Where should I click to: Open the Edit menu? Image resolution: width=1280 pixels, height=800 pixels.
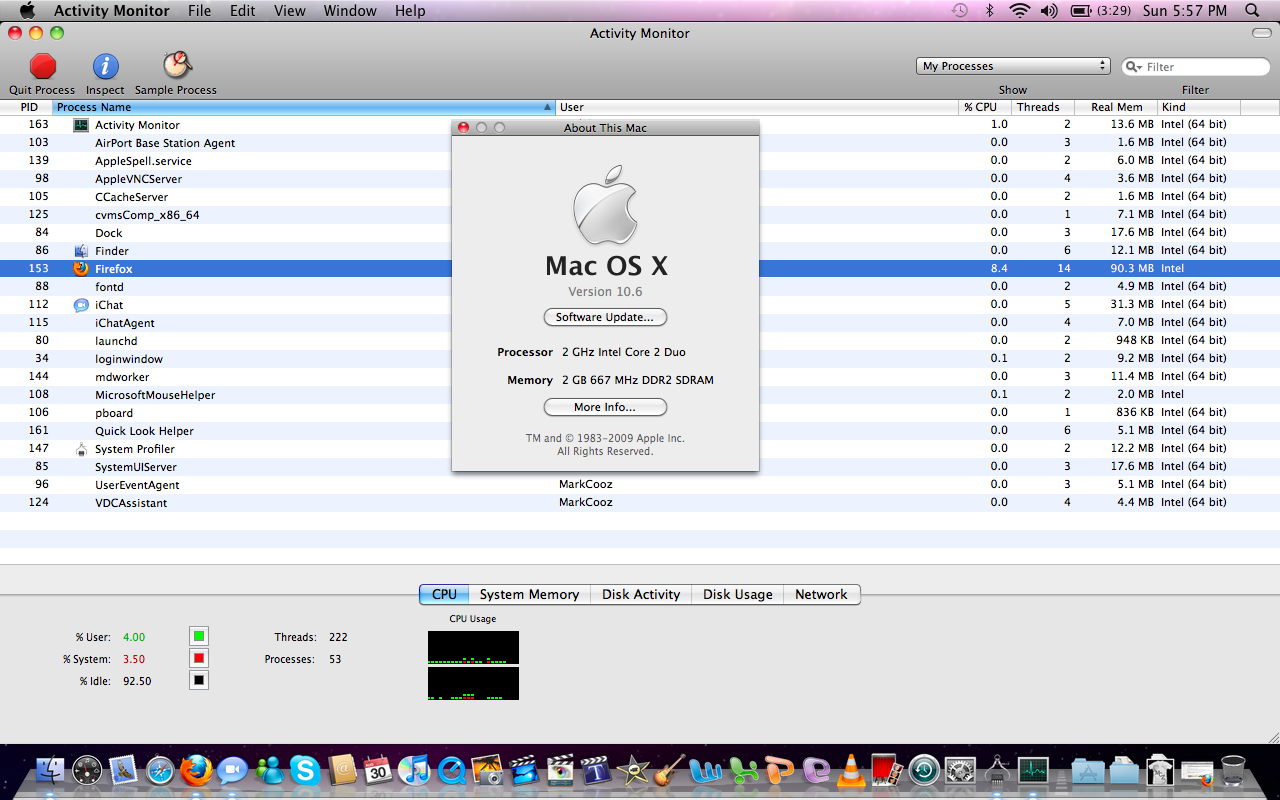point(242,10)
